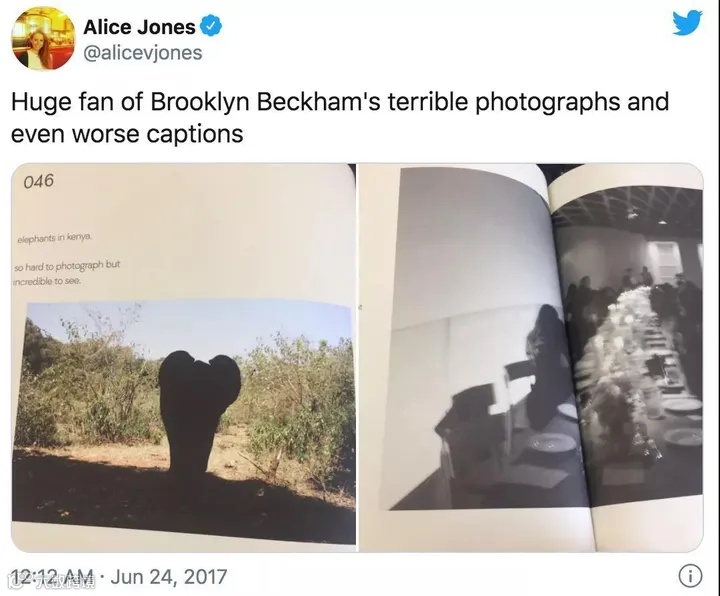Click the Alice Jones display name
720x596 pixels.
pyautogui.click(x=139, y=27)
